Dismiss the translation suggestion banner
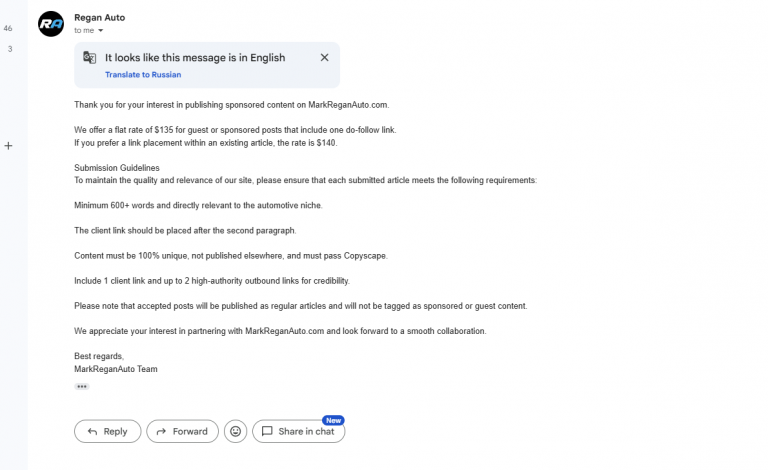The width and height of the screenshot is (768, 470). pos(324,57)
